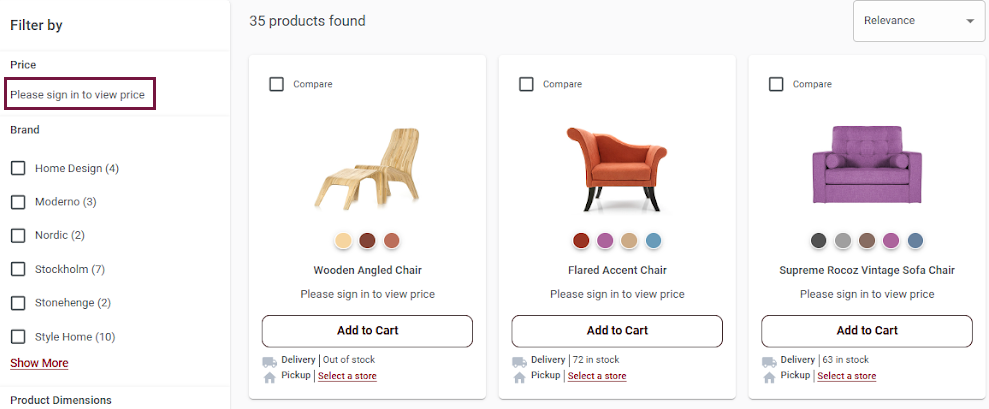
Task: Enable Compare for Flared Accent Chair
Action: coord(527,84)
